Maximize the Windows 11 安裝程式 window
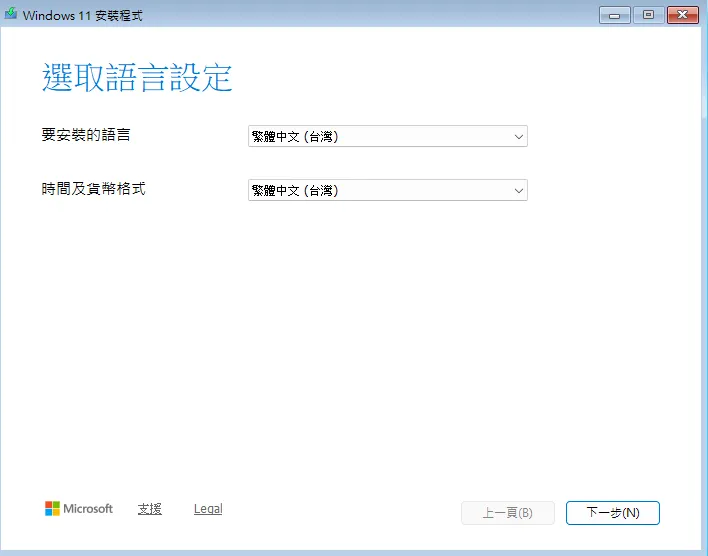The image size is (708, 556). (x=648, y=15)
